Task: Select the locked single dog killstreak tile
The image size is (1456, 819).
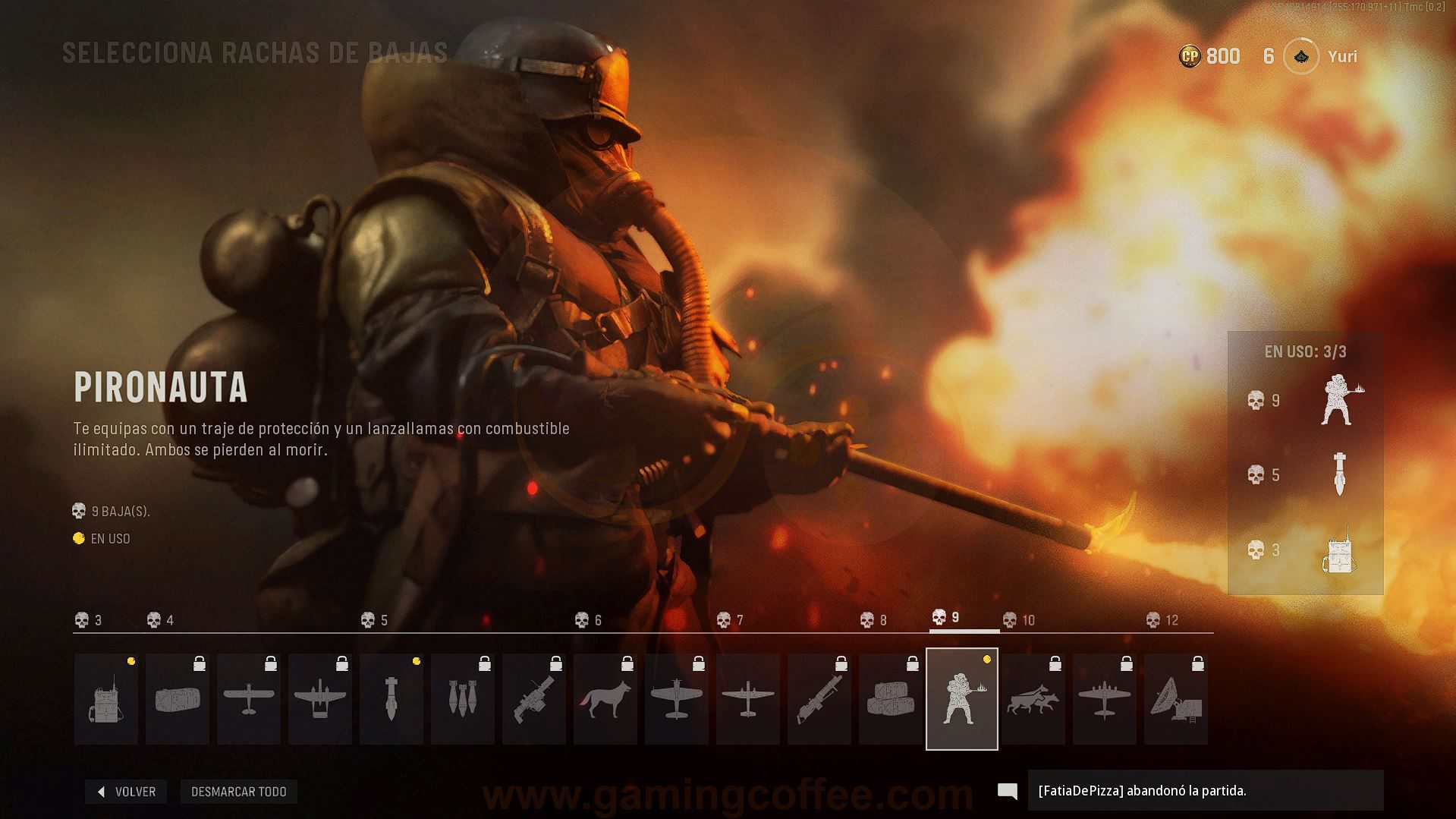Action: pos(605,699)
